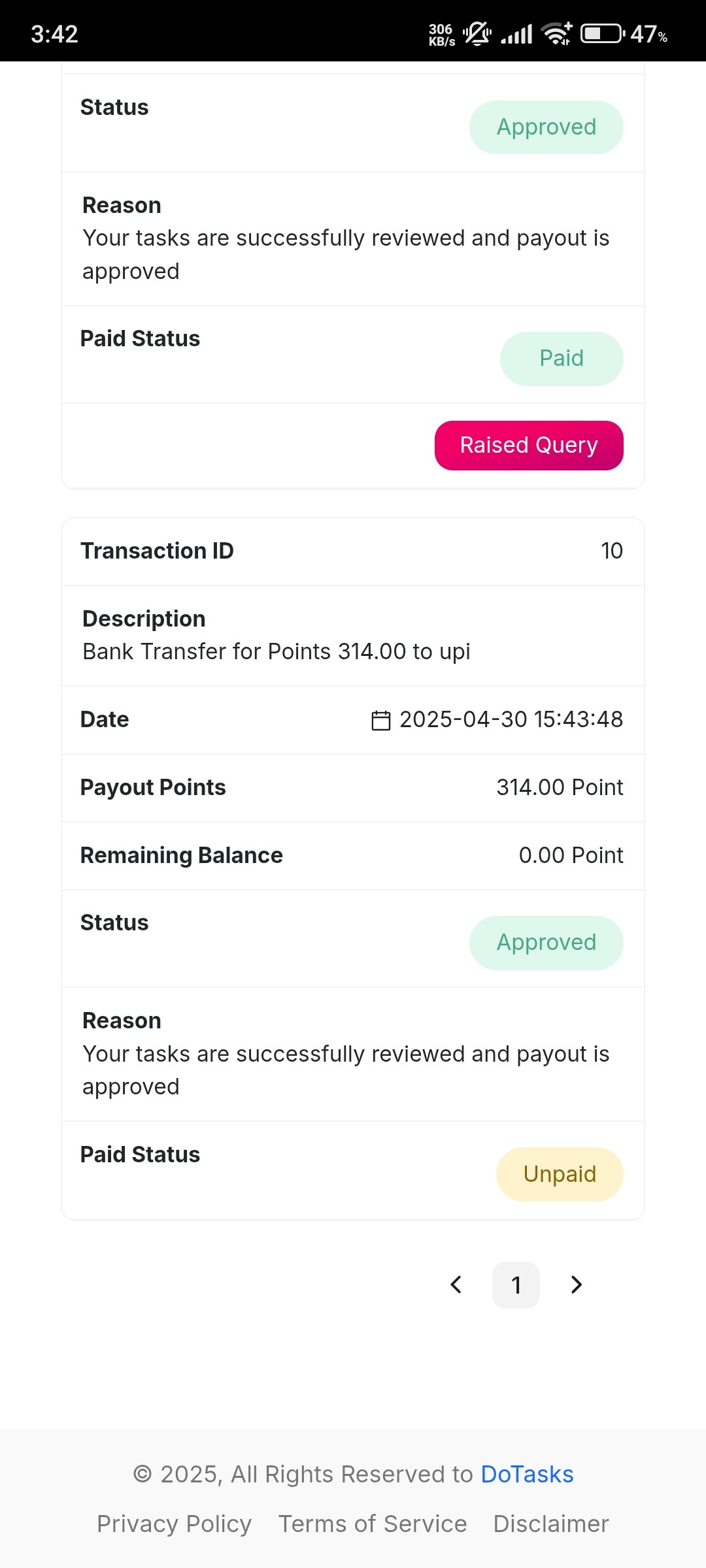This screenshot has height=1568, width=706.
Task: Tap the Wi-Fi icon in status bar
Action: point(558,33)
